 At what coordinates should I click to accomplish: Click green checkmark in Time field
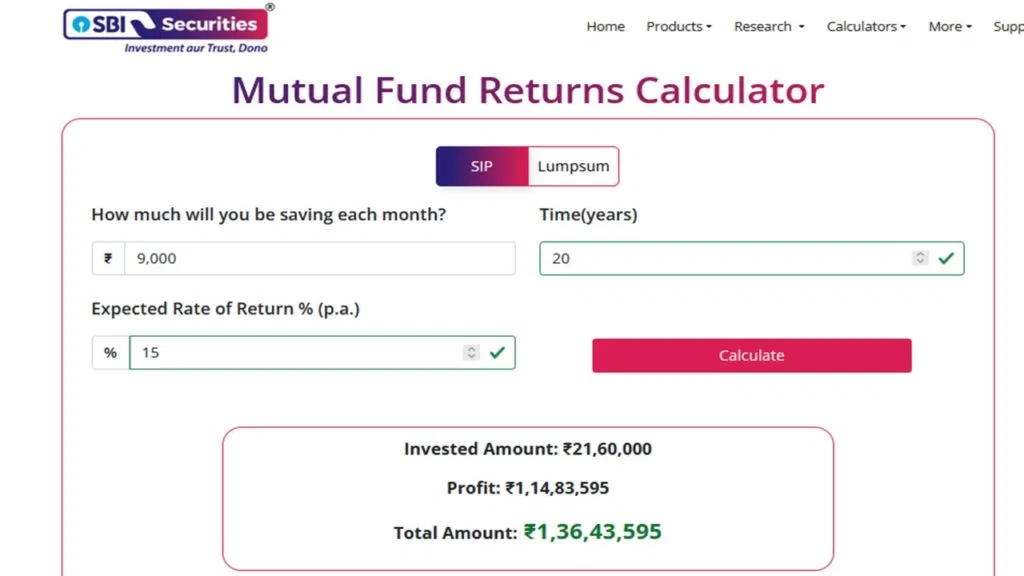click(945, 258)
